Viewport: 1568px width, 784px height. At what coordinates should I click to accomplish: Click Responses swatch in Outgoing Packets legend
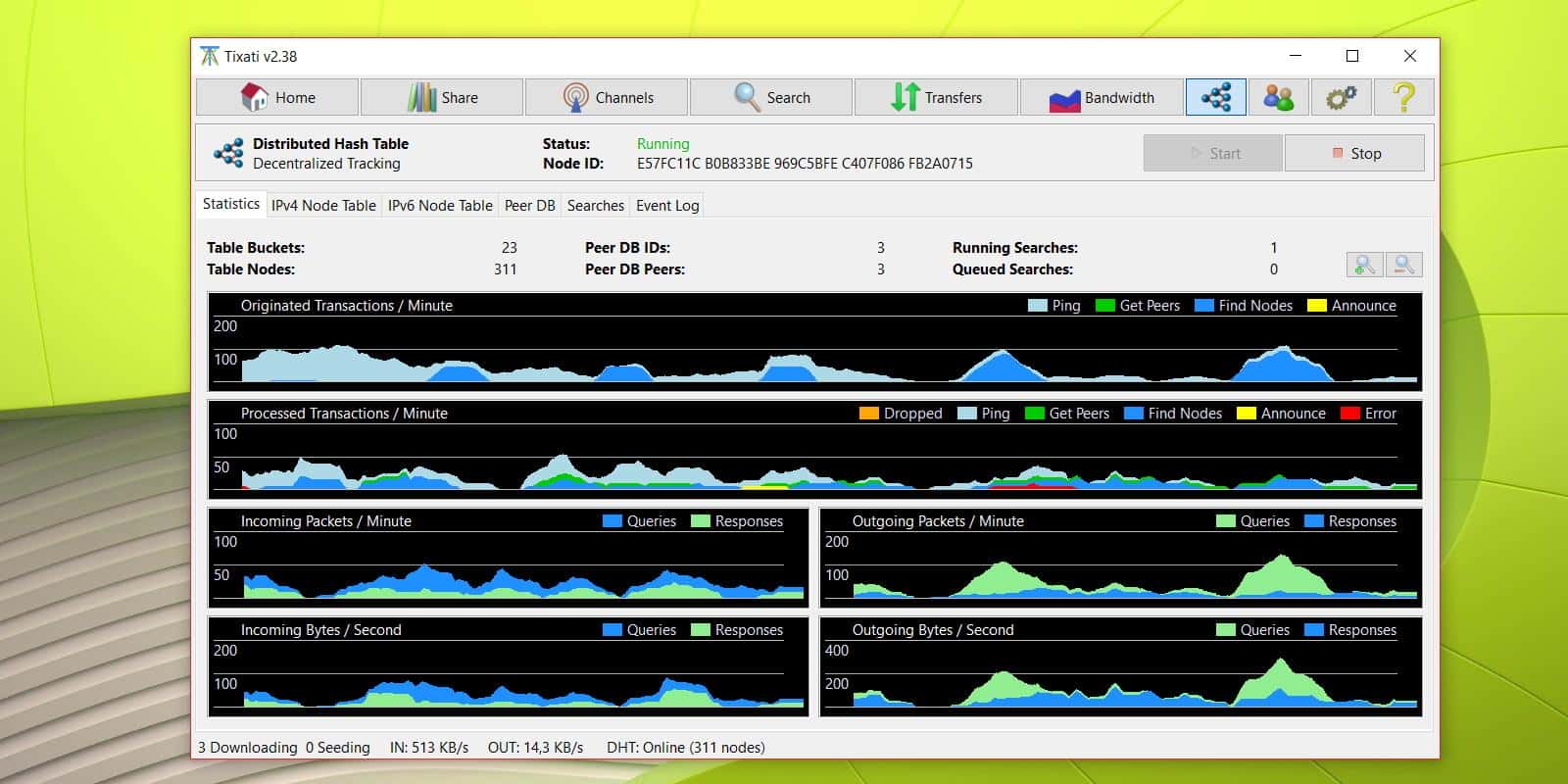(1314, 521)
